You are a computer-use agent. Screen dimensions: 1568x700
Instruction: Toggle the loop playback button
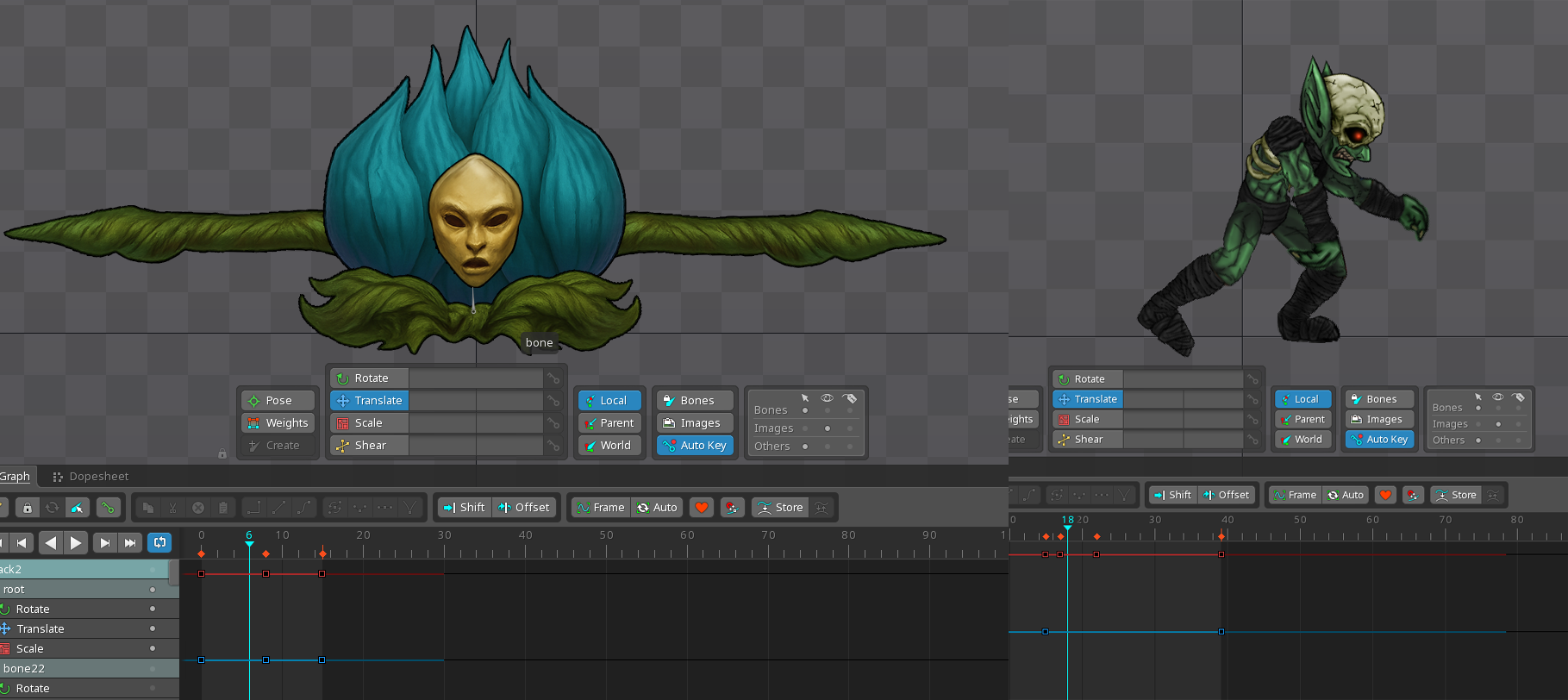tap(159, 542)
